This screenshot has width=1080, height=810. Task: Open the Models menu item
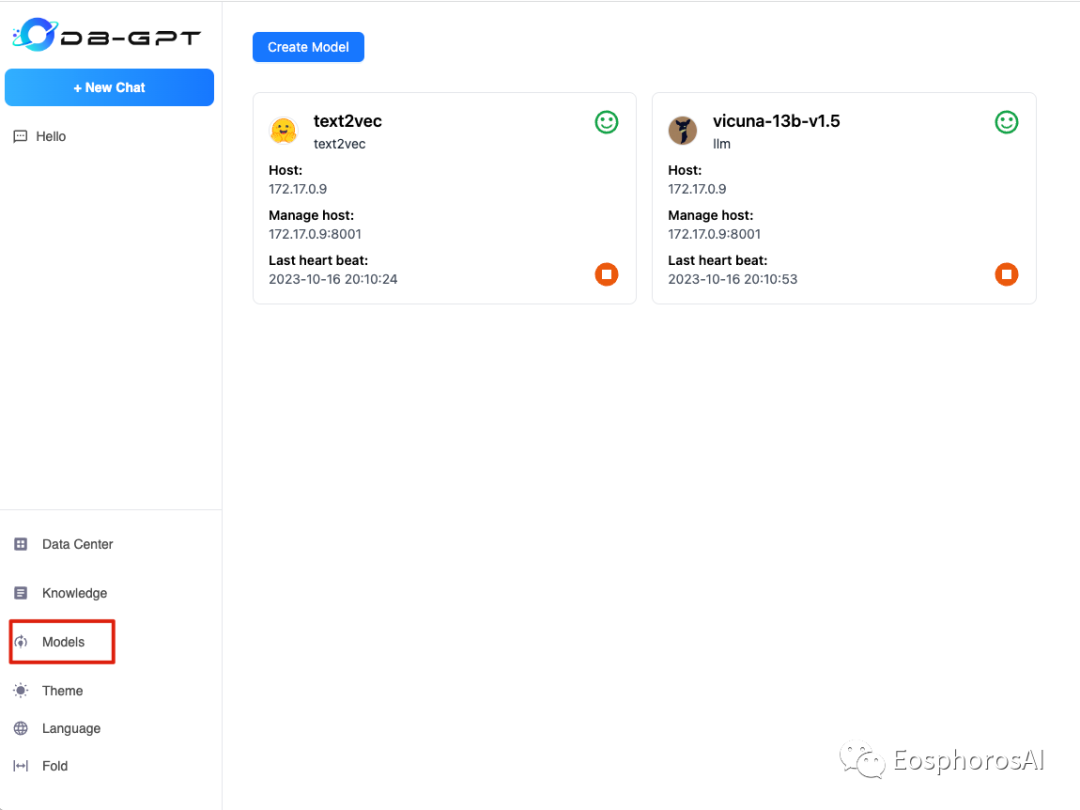pos(63,642)
